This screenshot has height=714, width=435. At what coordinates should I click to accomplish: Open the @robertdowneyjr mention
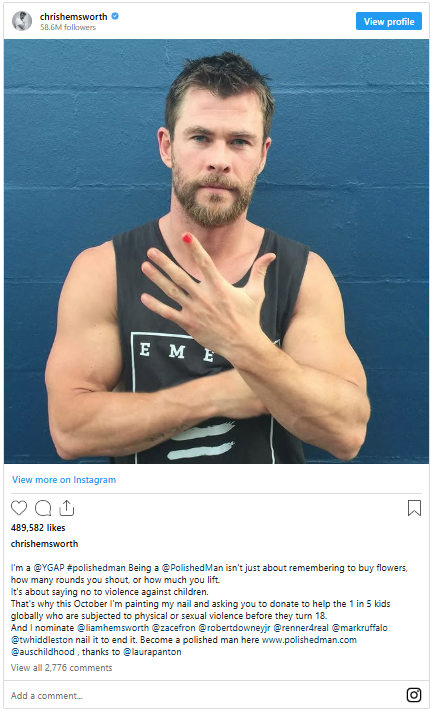(x=234, y=628)
